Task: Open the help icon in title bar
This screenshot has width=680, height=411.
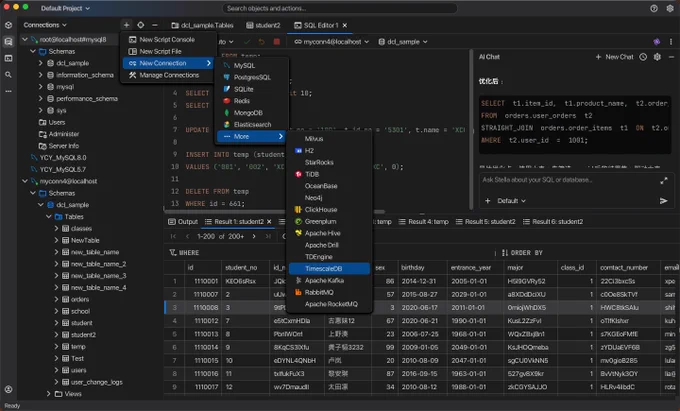Action: pos(654,8)
